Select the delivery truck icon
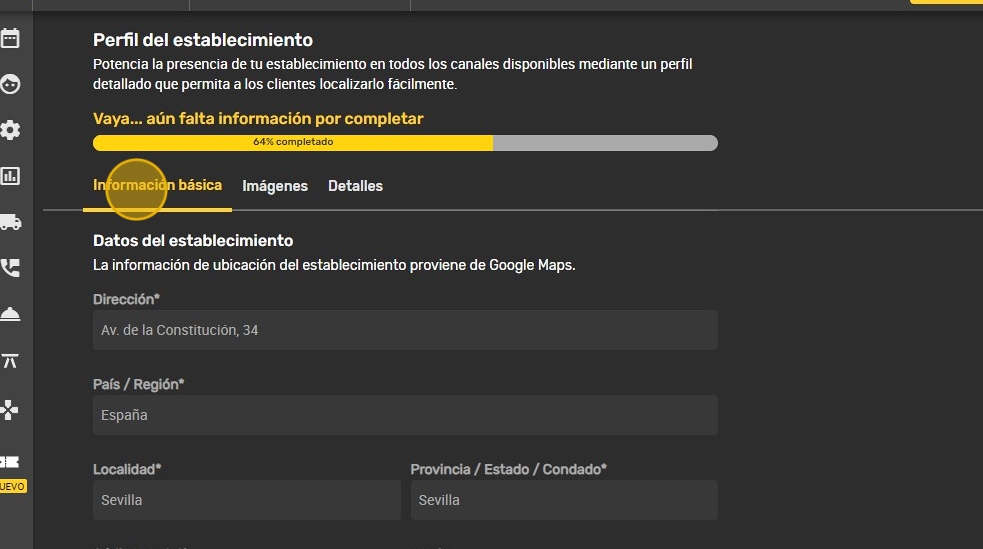 10,222
